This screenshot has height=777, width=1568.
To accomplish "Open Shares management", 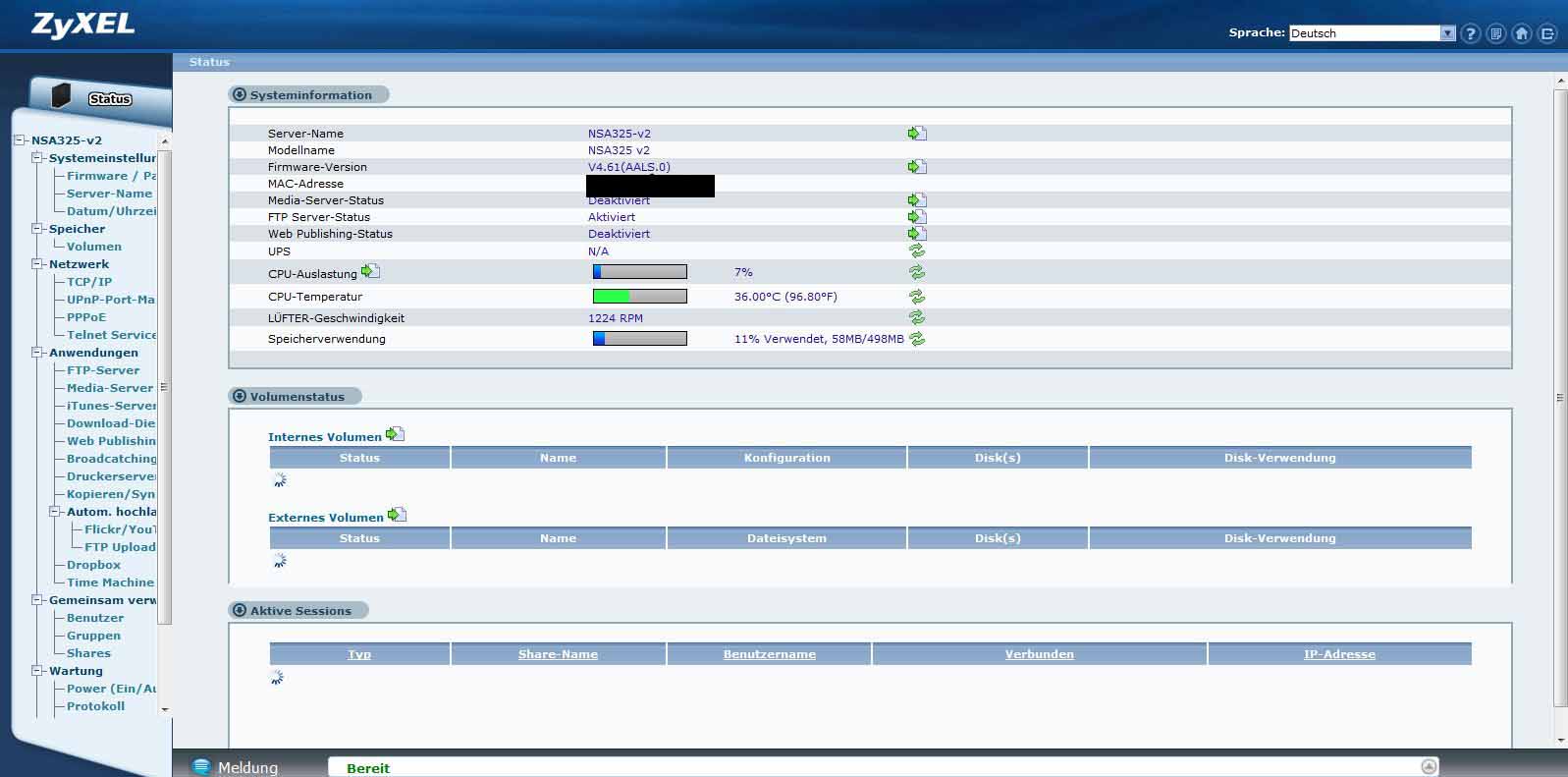I will (x=88, y=653).
